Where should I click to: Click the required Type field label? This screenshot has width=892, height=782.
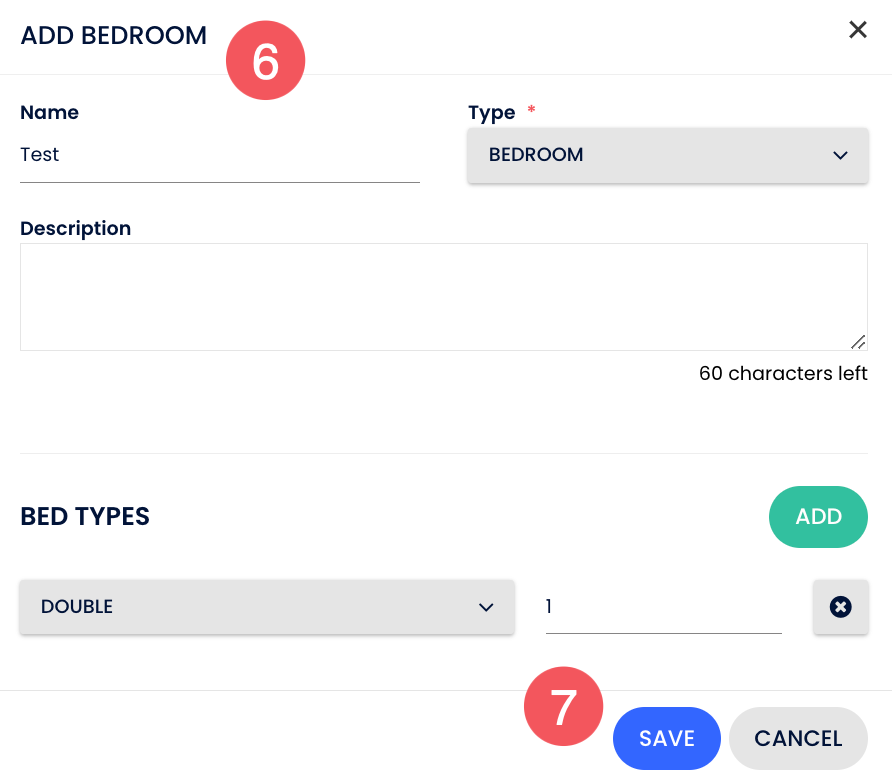[x=492, y=113]
